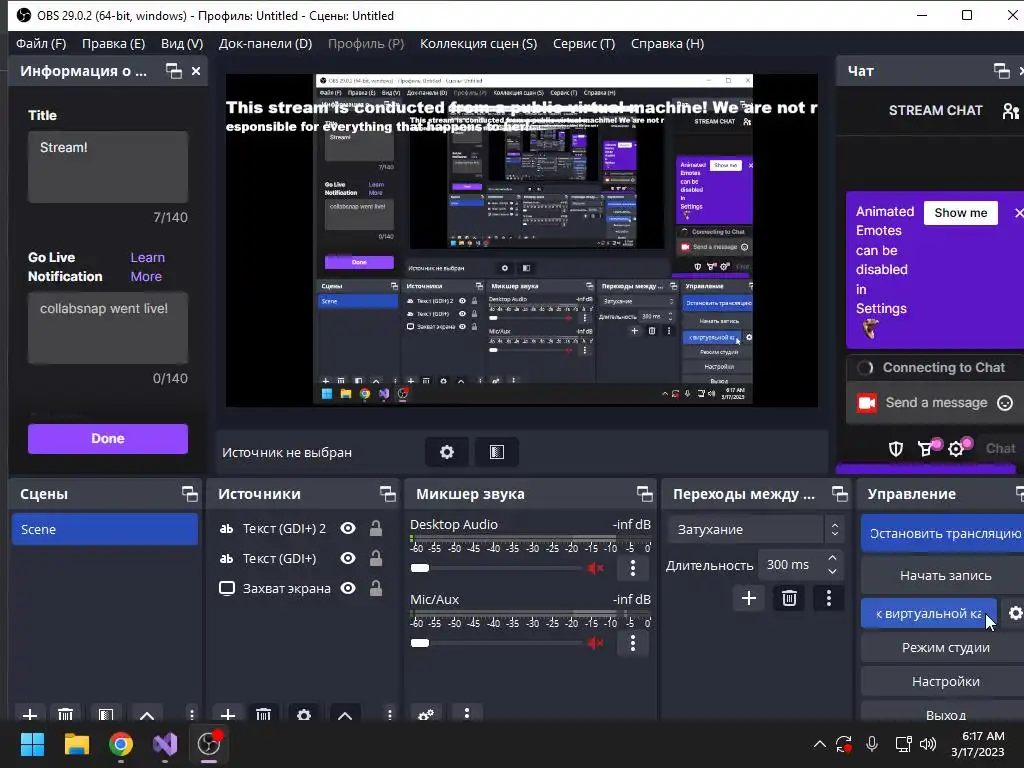Open the Learn More link
The image size is (1024, 768).
(147, 267)
